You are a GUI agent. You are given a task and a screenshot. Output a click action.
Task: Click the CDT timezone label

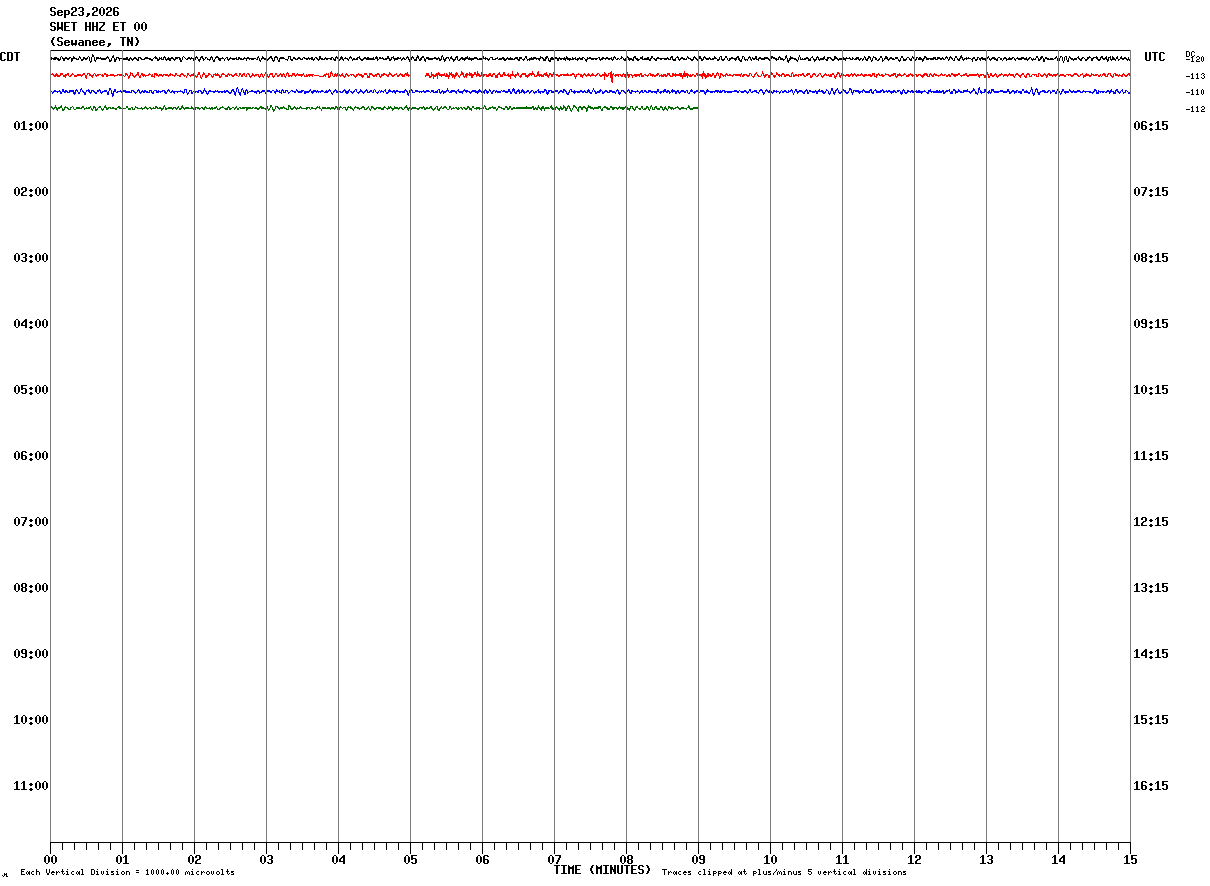tap(10, 57)
